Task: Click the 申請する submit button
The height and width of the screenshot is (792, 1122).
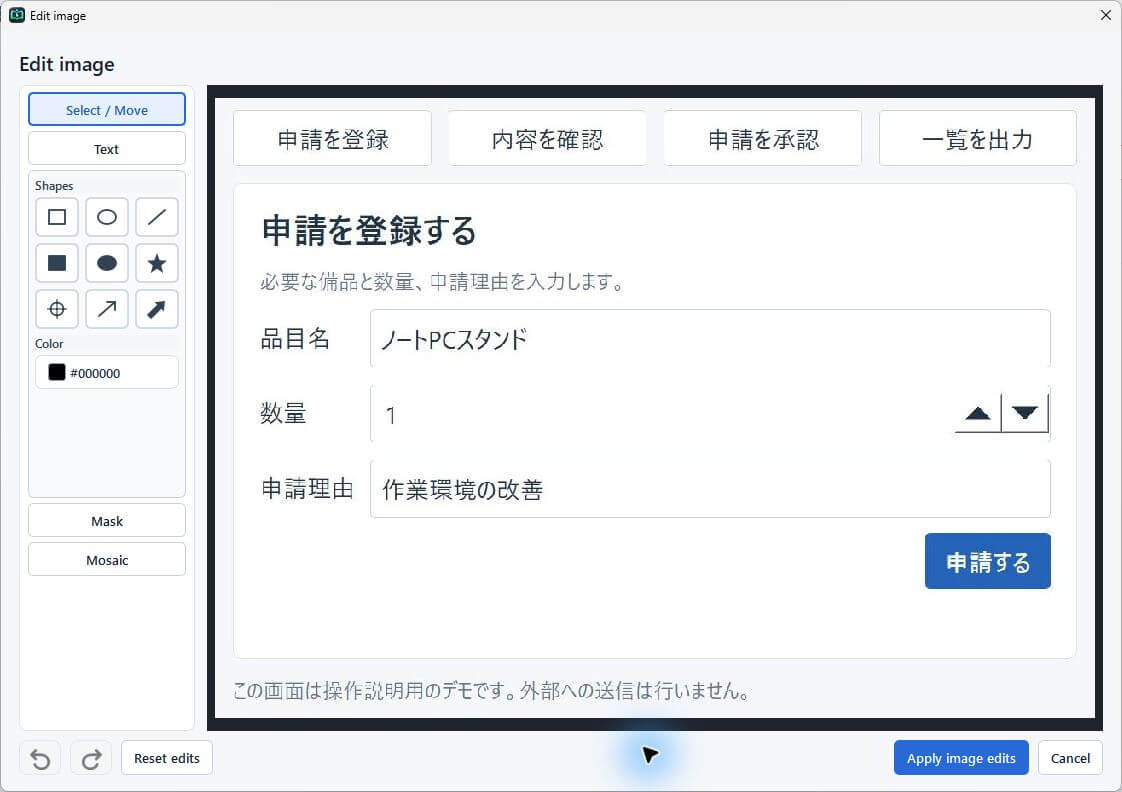Action: pos(987,561)
